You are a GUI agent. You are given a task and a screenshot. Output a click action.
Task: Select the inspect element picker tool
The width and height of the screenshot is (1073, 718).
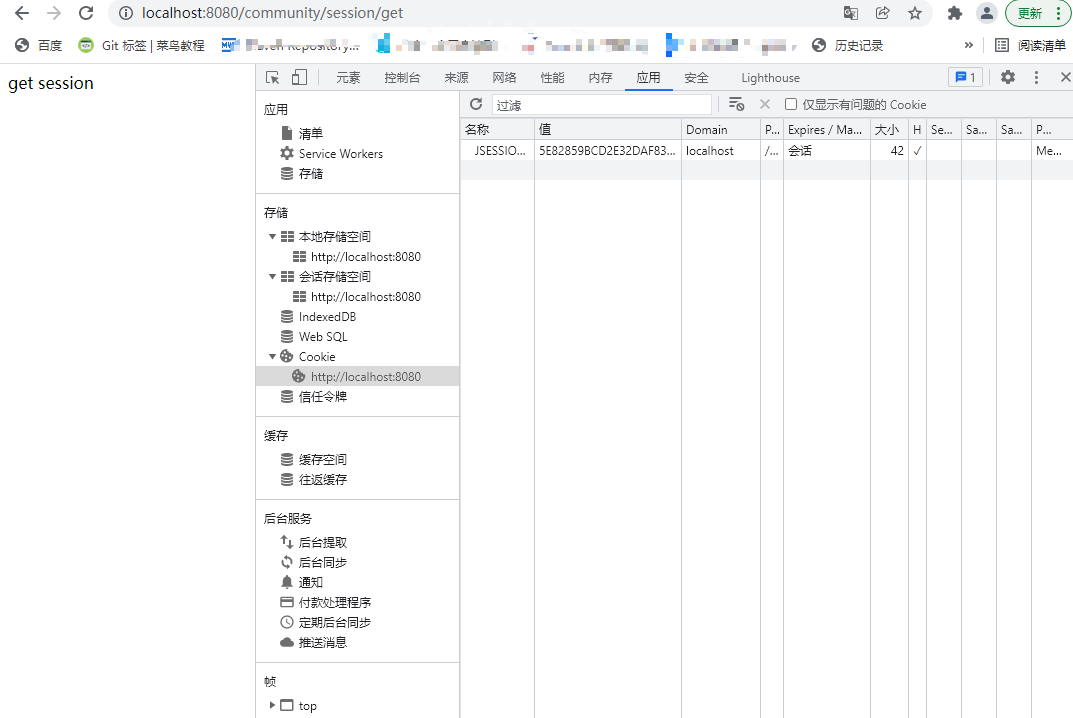[x=271, y=77]
